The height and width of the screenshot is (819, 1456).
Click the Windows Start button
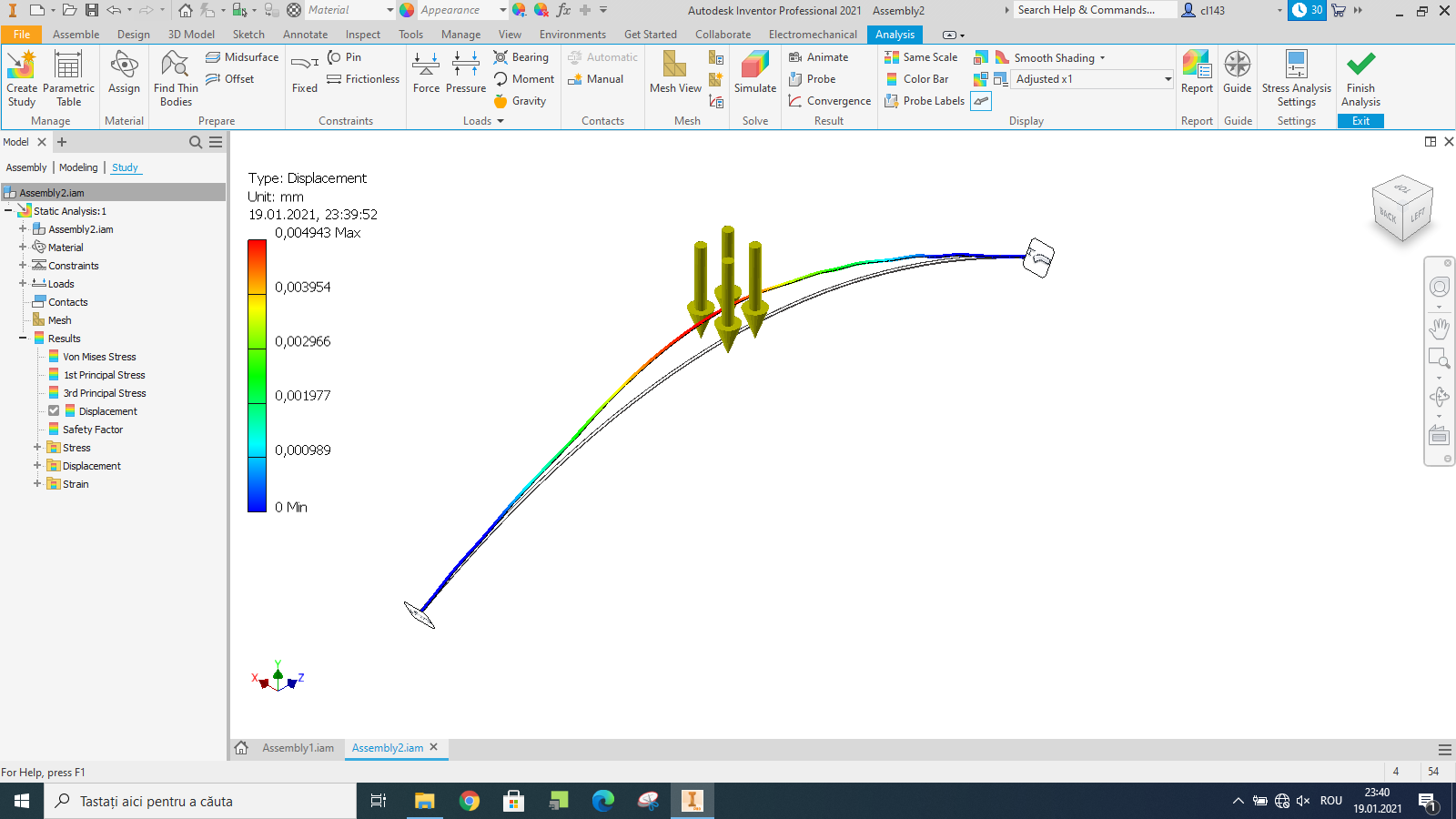click(x=22, y=801)
